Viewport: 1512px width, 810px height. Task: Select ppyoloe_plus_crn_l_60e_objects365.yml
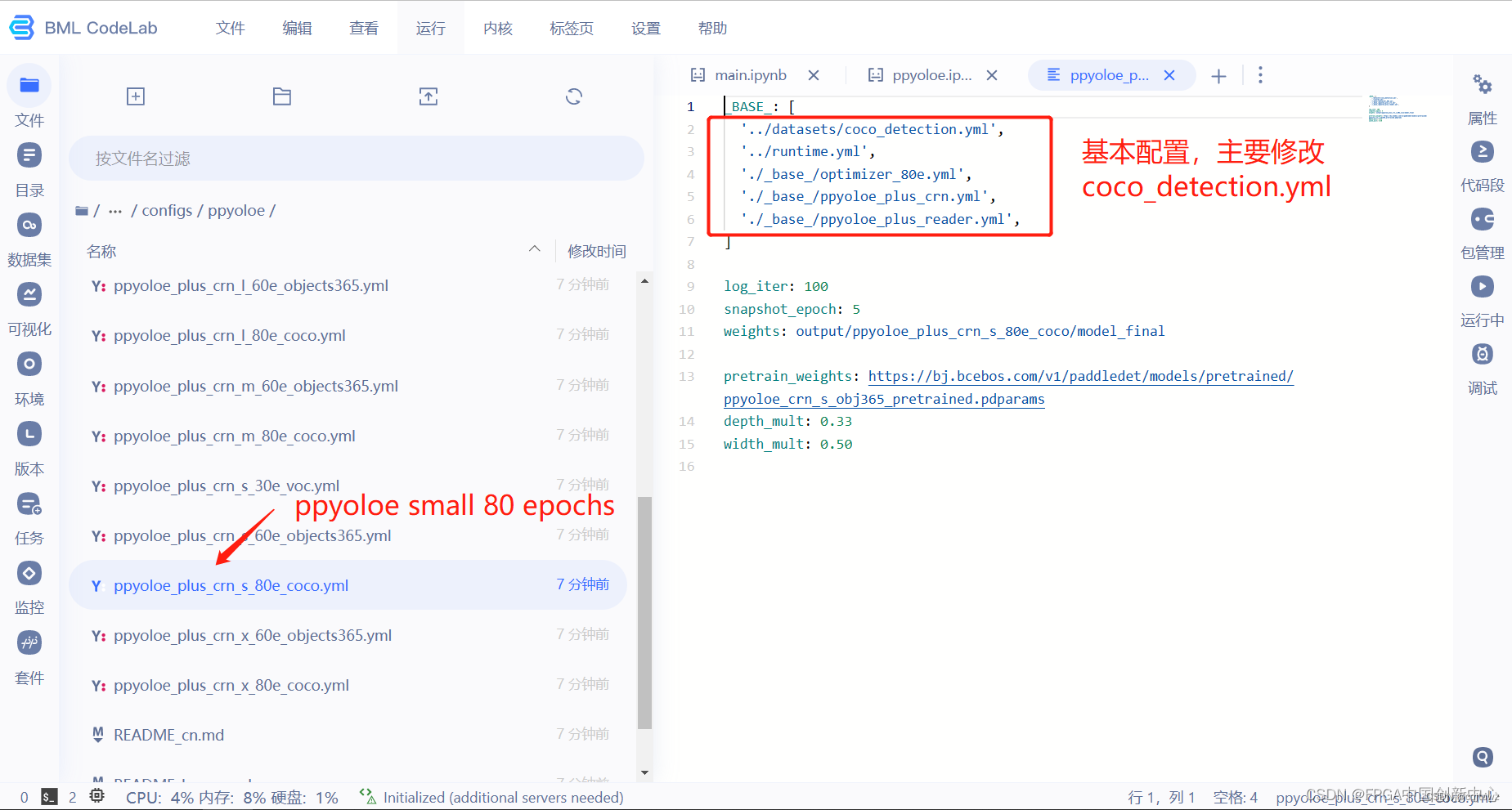pos(348,285)
